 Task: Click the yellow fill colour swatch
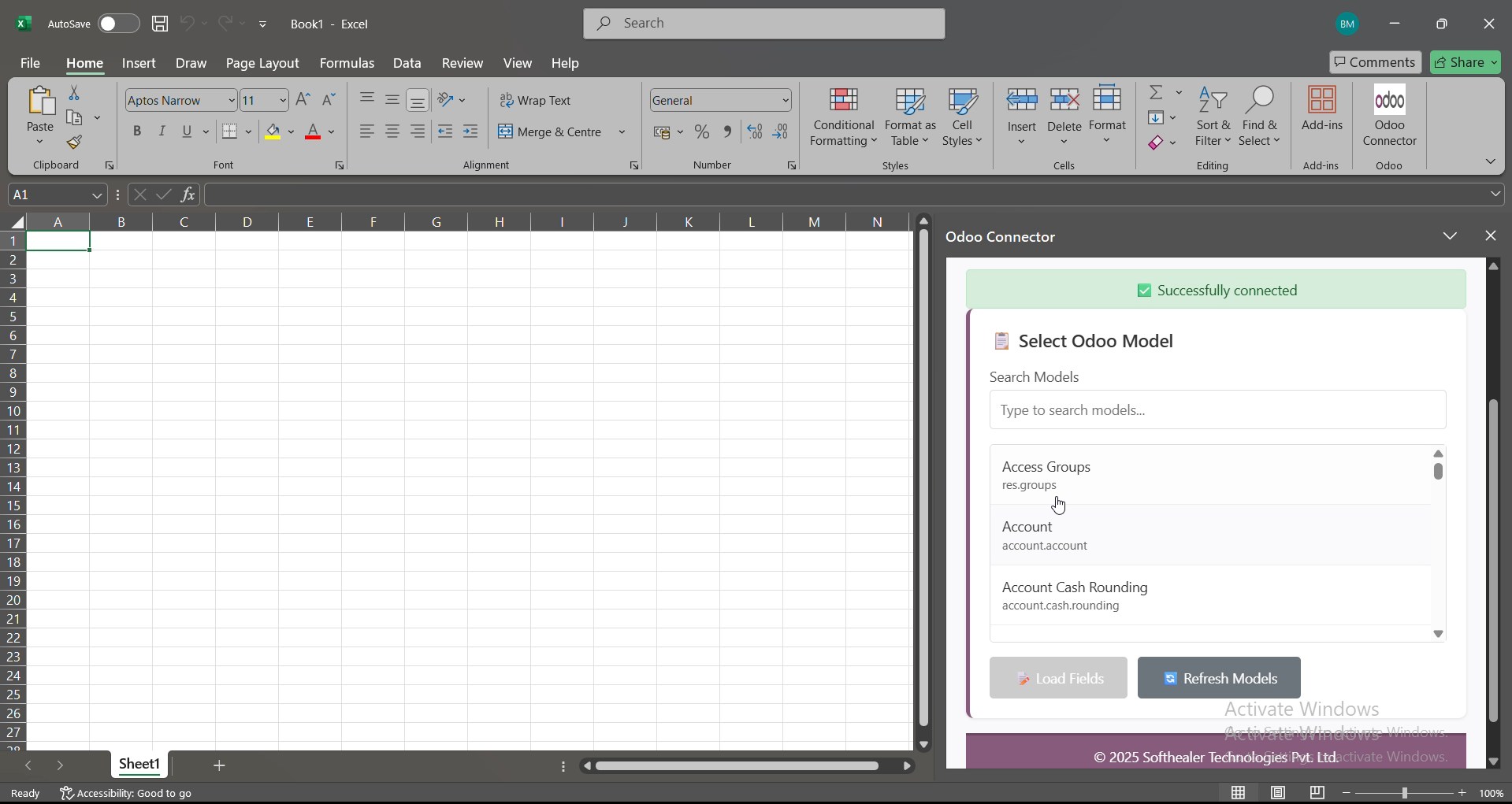click(273, 132)
